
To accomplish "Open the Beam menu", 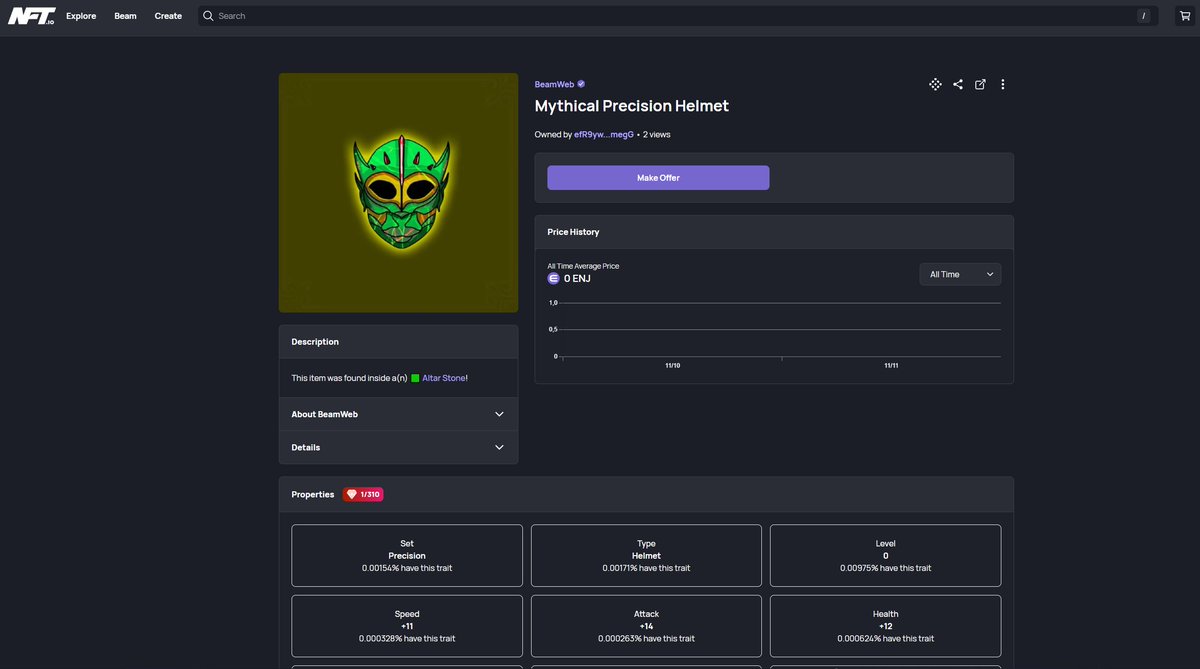I will [124, 15].
